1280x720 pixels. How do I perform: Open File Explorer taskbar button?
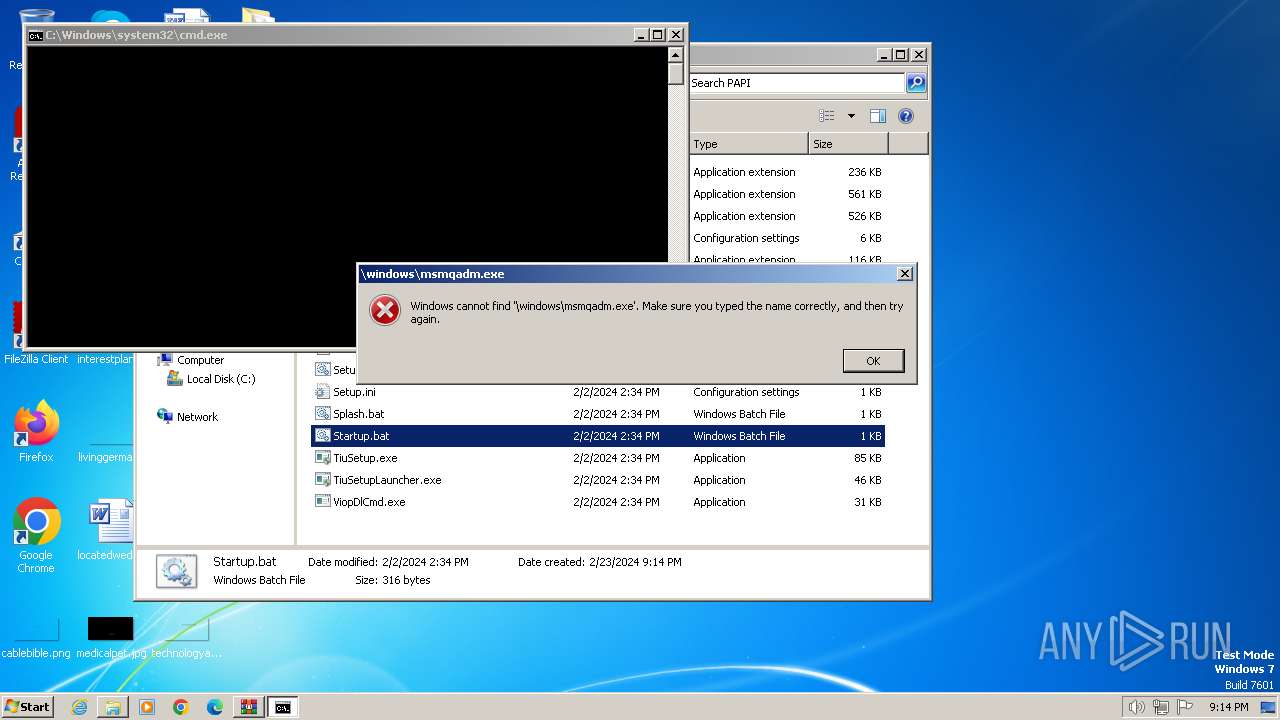[x=113, y=707]
